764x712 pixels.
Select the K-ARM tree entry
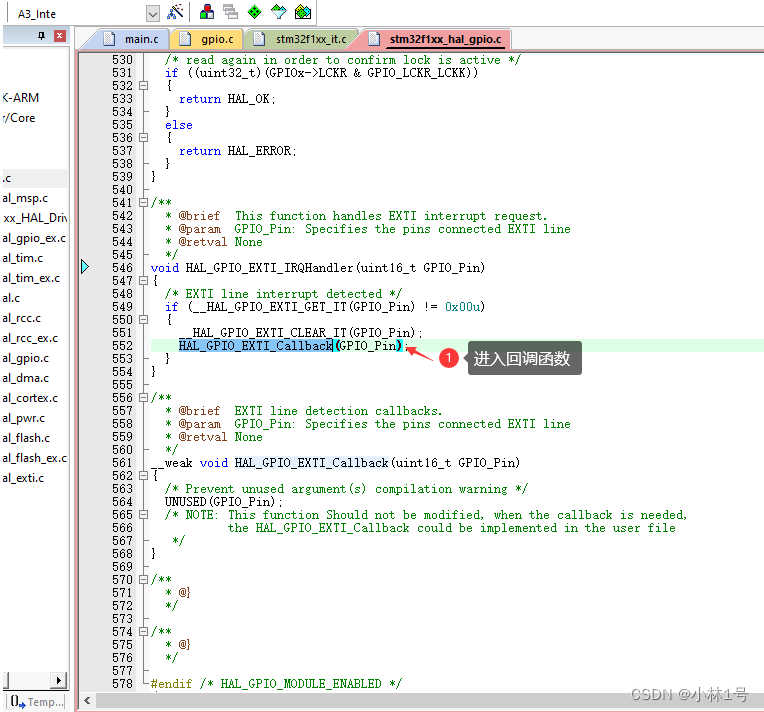click(x=20, y=98)
